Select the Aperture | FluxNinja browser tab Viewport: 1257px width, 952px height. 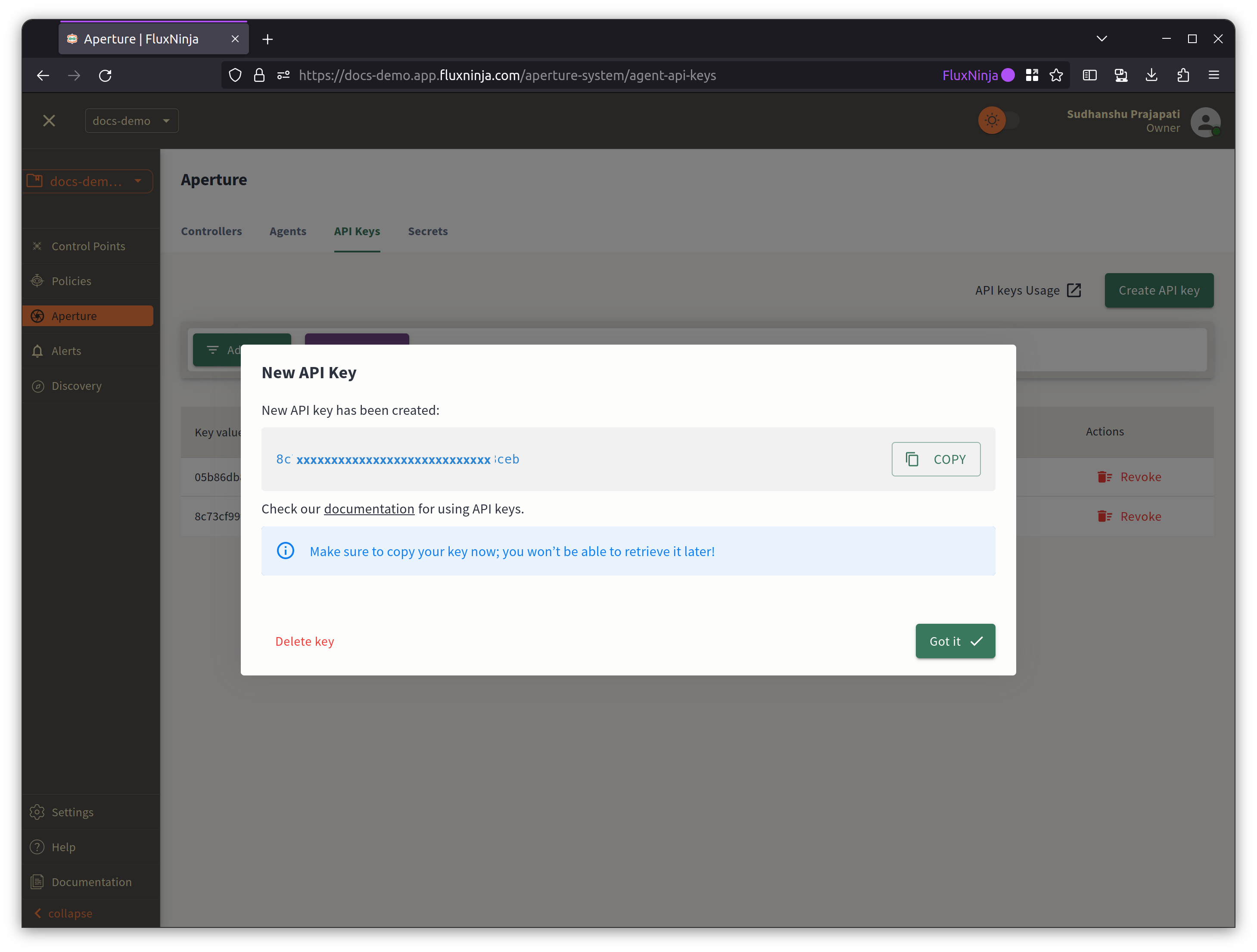pos(153,39)
